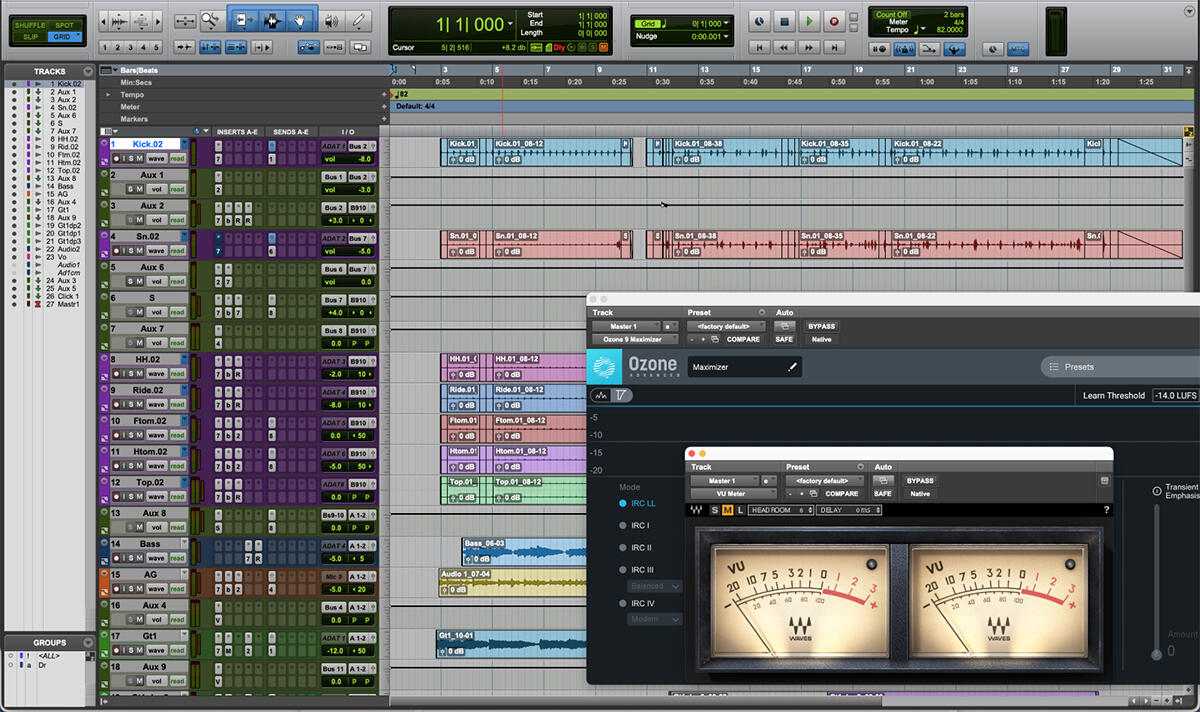Click the -14.0 LUFS threshold field
The image size is (1200, 712).
click(x=1175, y=395)
